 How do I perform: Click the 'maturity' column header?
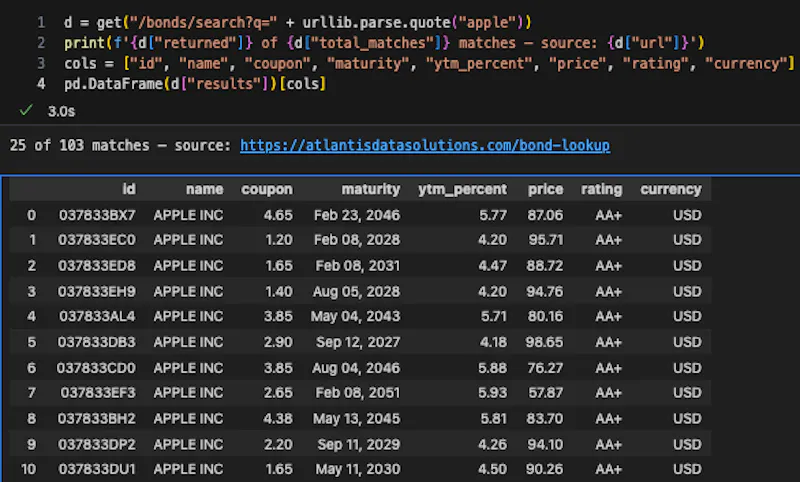371,189
